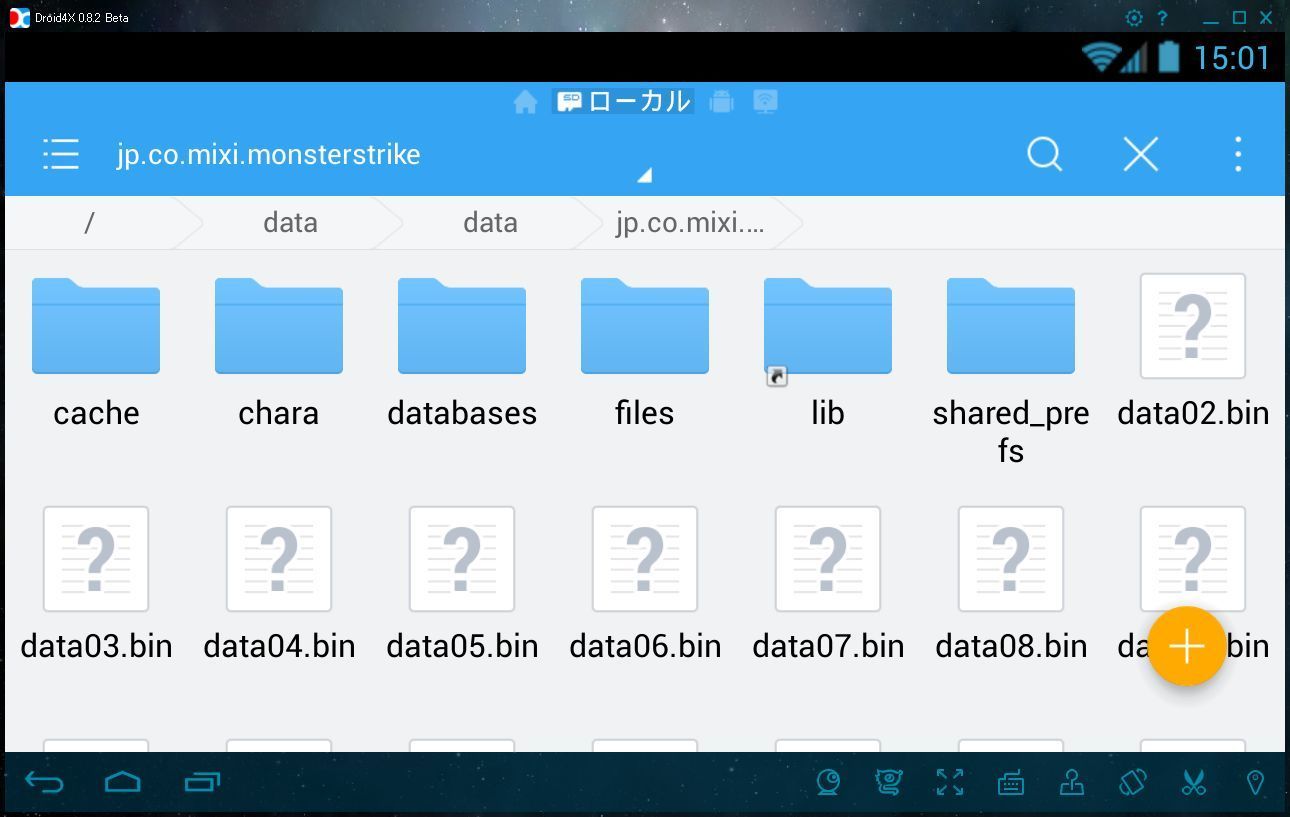Open the GPS location pin icon
Screen dimensions: 1290x817
(x=1255, y=782)
